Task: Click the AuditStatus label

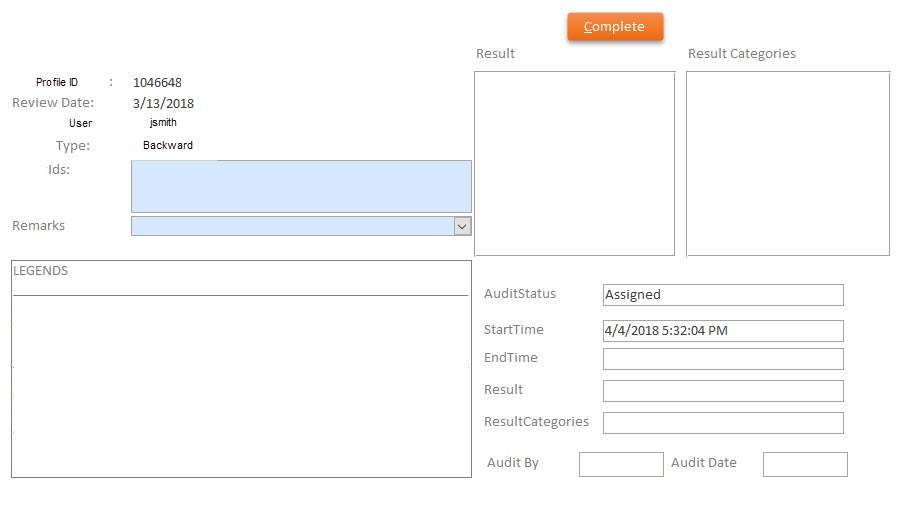Action: tap(520, 294)
